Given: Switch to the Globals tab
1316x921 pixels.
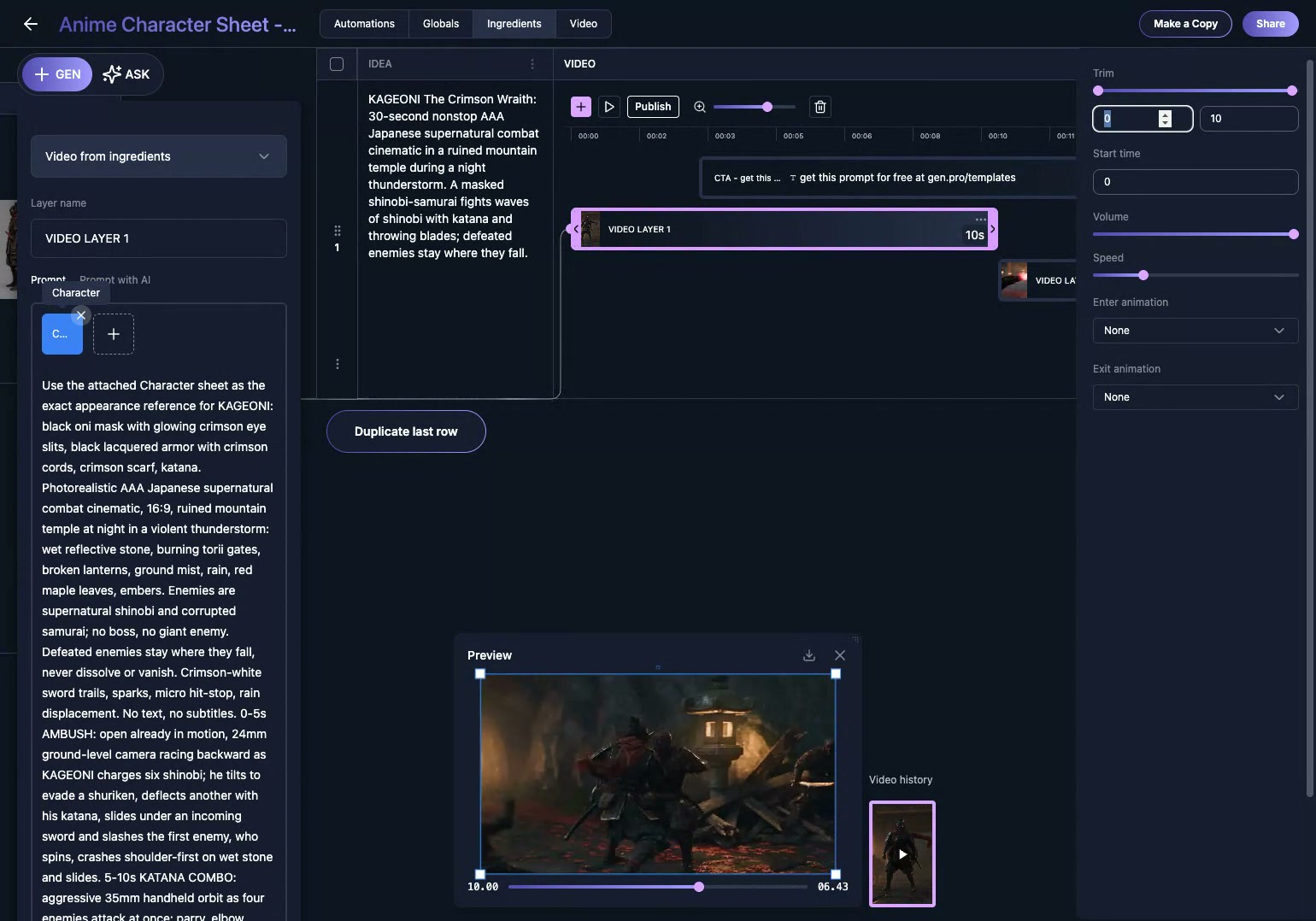Looking at the screenshot, I should (441, 24).
